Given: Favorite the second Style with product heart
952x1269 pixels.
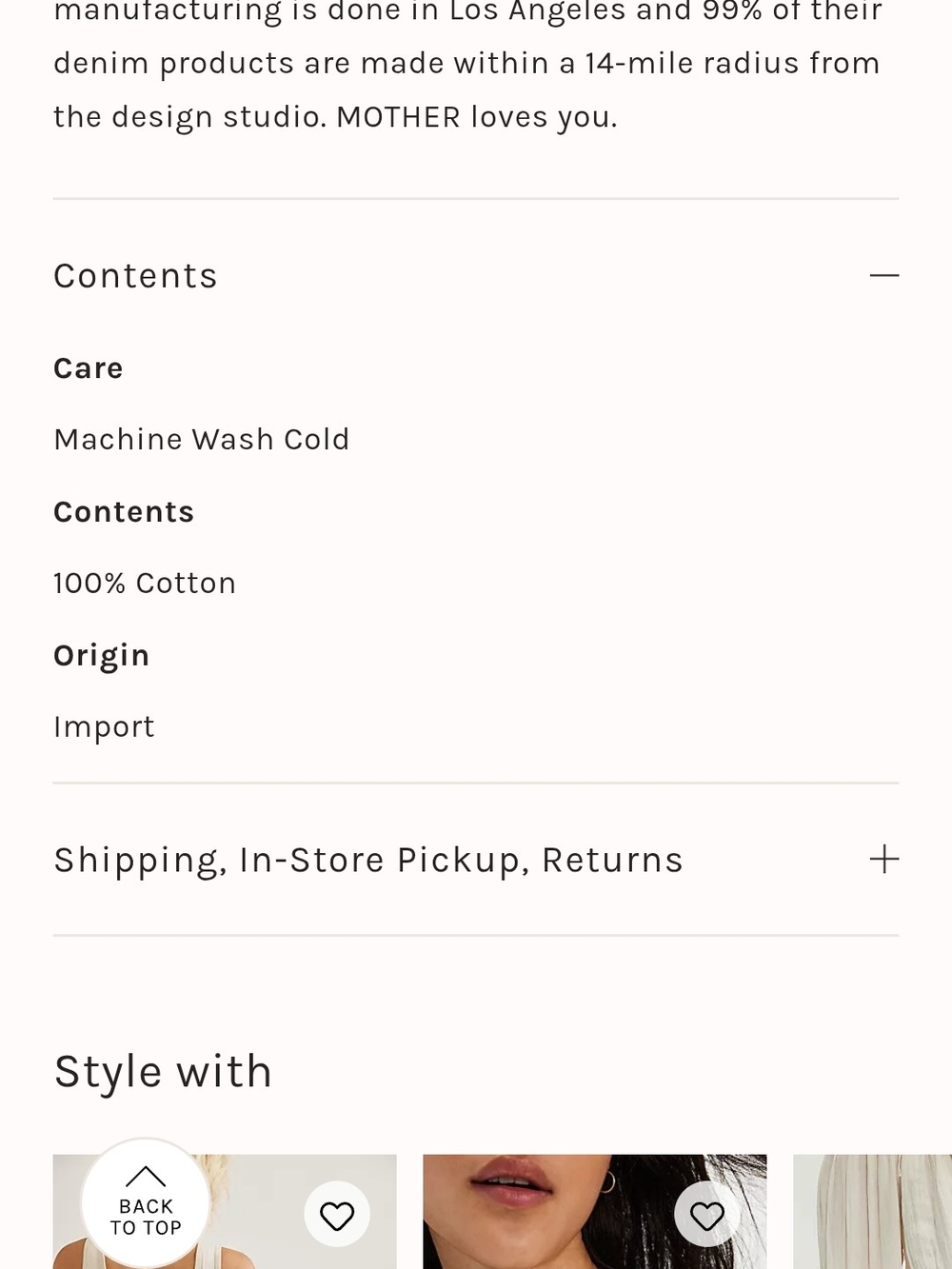Looking at the screenshot, I should pyautogui.click(x=707, y=1215).
